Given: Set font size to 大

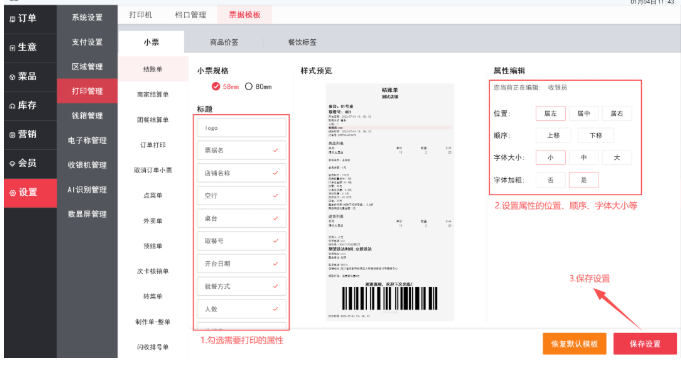Looking at the screenshot, I should pyautogui.click(x=617, y=158).
